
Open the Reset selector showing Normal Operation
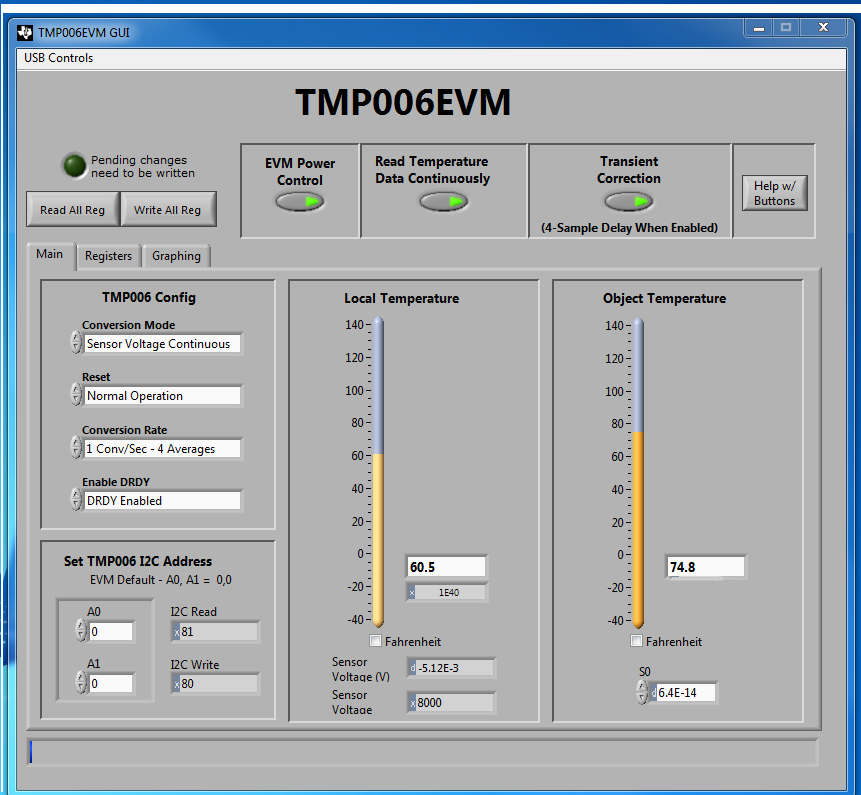click(x=163, y=396)
